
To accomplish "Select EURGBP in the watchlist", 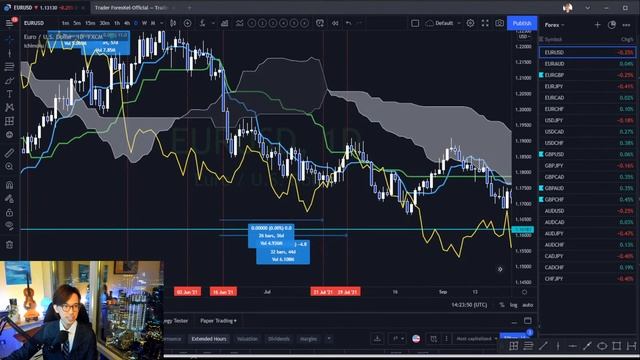I will point(587,75).
